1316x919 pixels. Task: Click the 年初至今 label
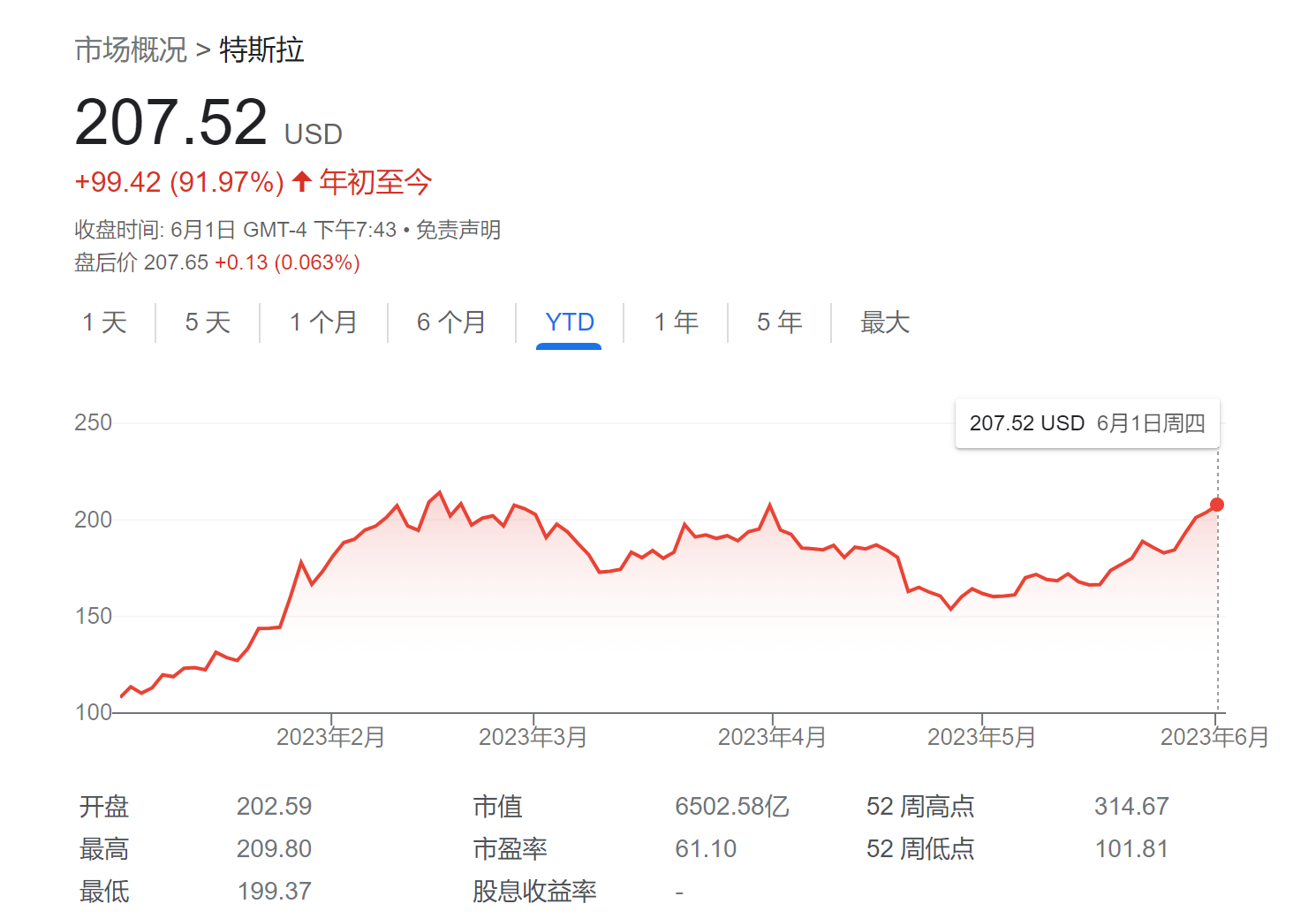375,182
